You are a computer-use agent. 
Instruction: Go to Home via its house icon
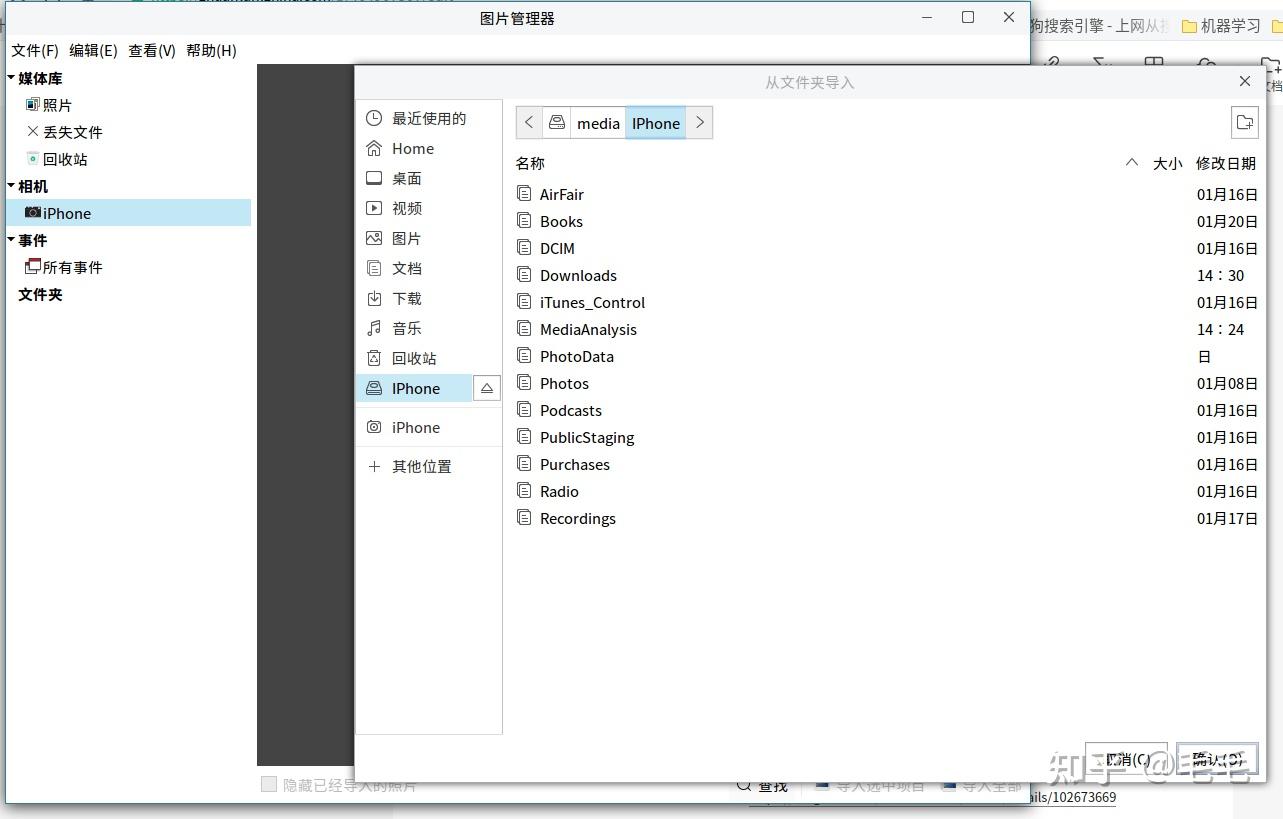click(374, 148)
